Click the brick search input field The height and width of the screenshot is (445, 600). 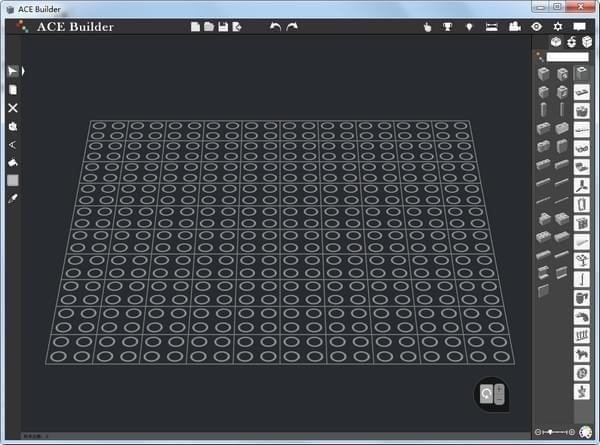[567, 57]
